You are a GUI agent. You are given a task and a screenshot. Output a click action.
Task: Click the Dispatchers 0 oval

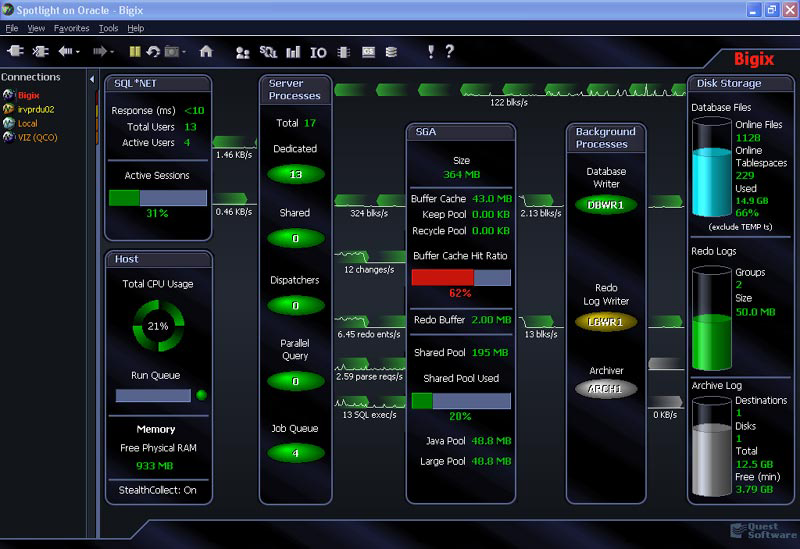pyautogui.click(x=296, y=306)
